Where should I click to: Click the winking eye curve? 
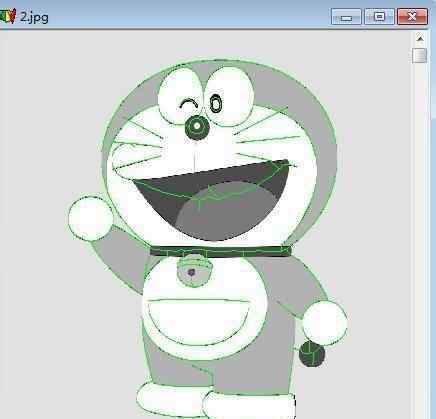coord(188,104)
